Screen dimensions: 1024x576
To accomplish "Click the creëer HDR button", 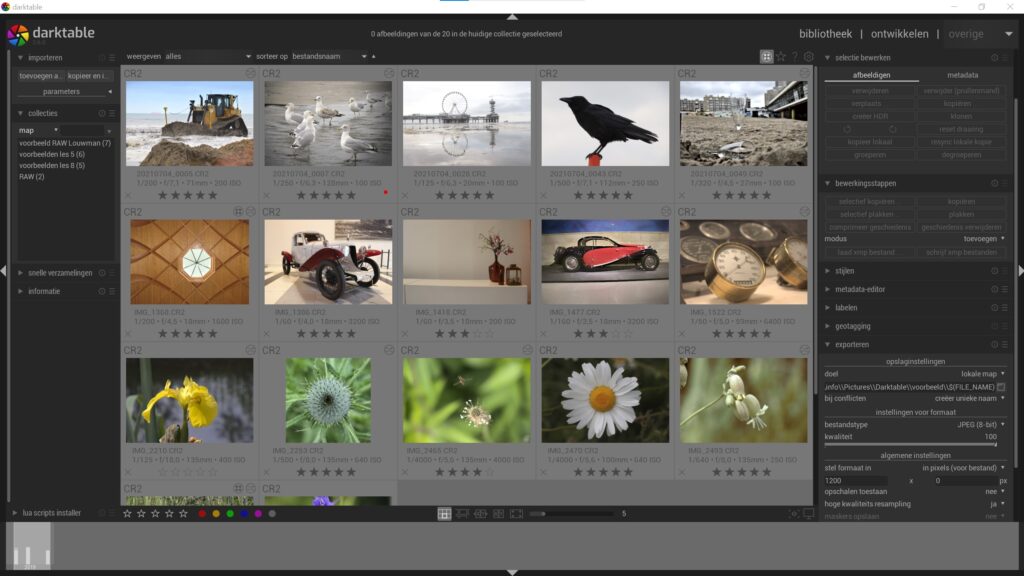I will coord(870,116).
